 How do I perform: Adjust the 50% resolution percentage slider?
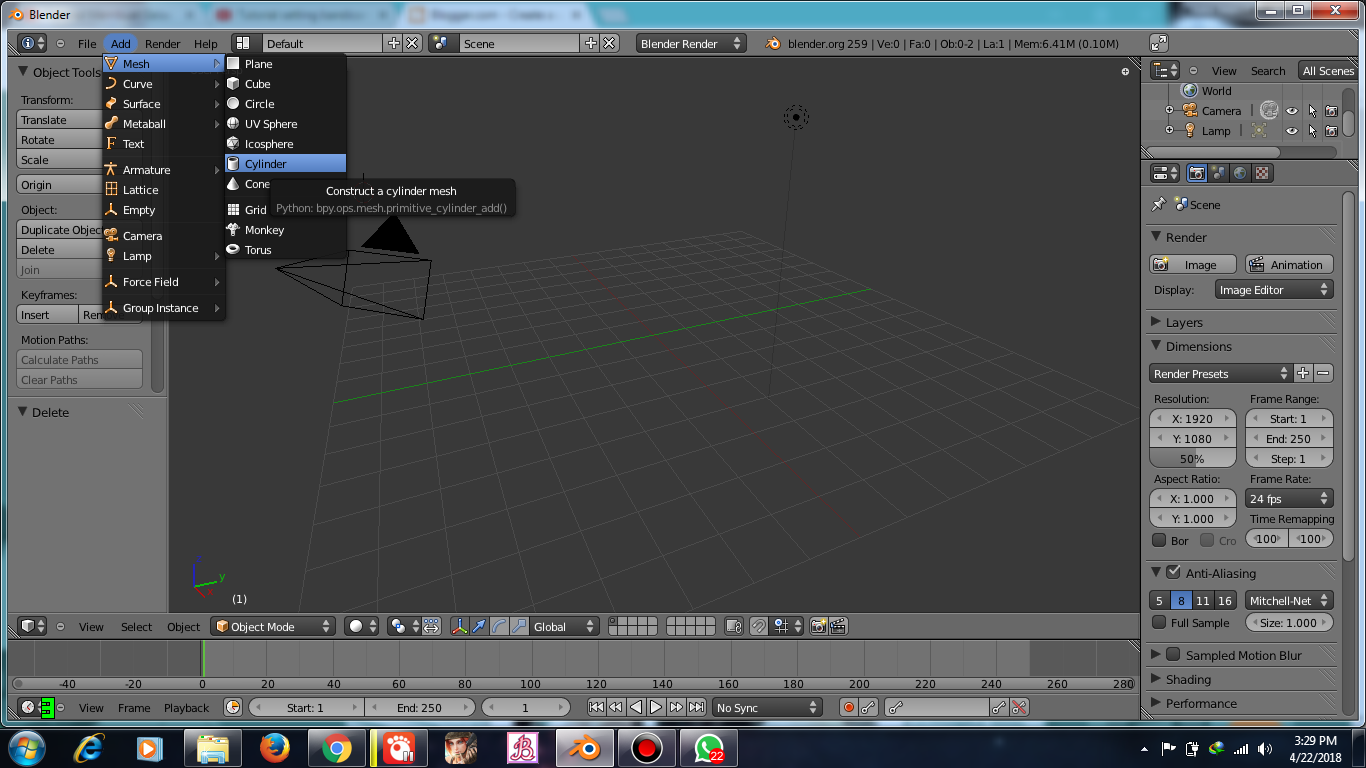pyautogui.click(x=1192, y=459)
